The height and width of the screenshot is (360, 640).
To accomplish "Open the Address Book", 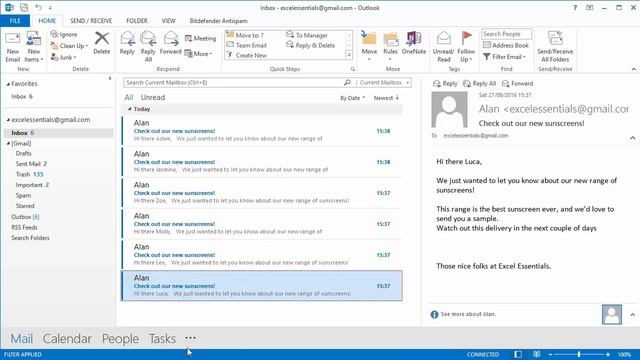I will 506,45.
